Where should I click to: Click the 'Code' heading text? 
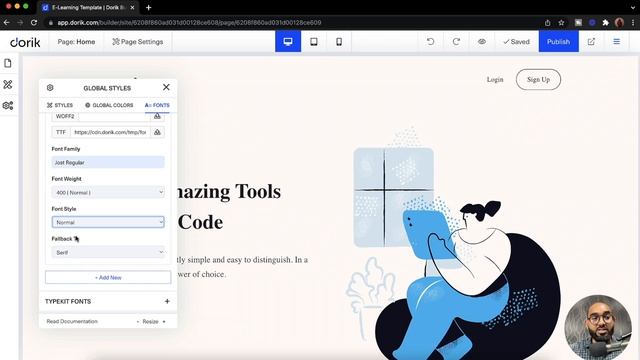[200, 222]
